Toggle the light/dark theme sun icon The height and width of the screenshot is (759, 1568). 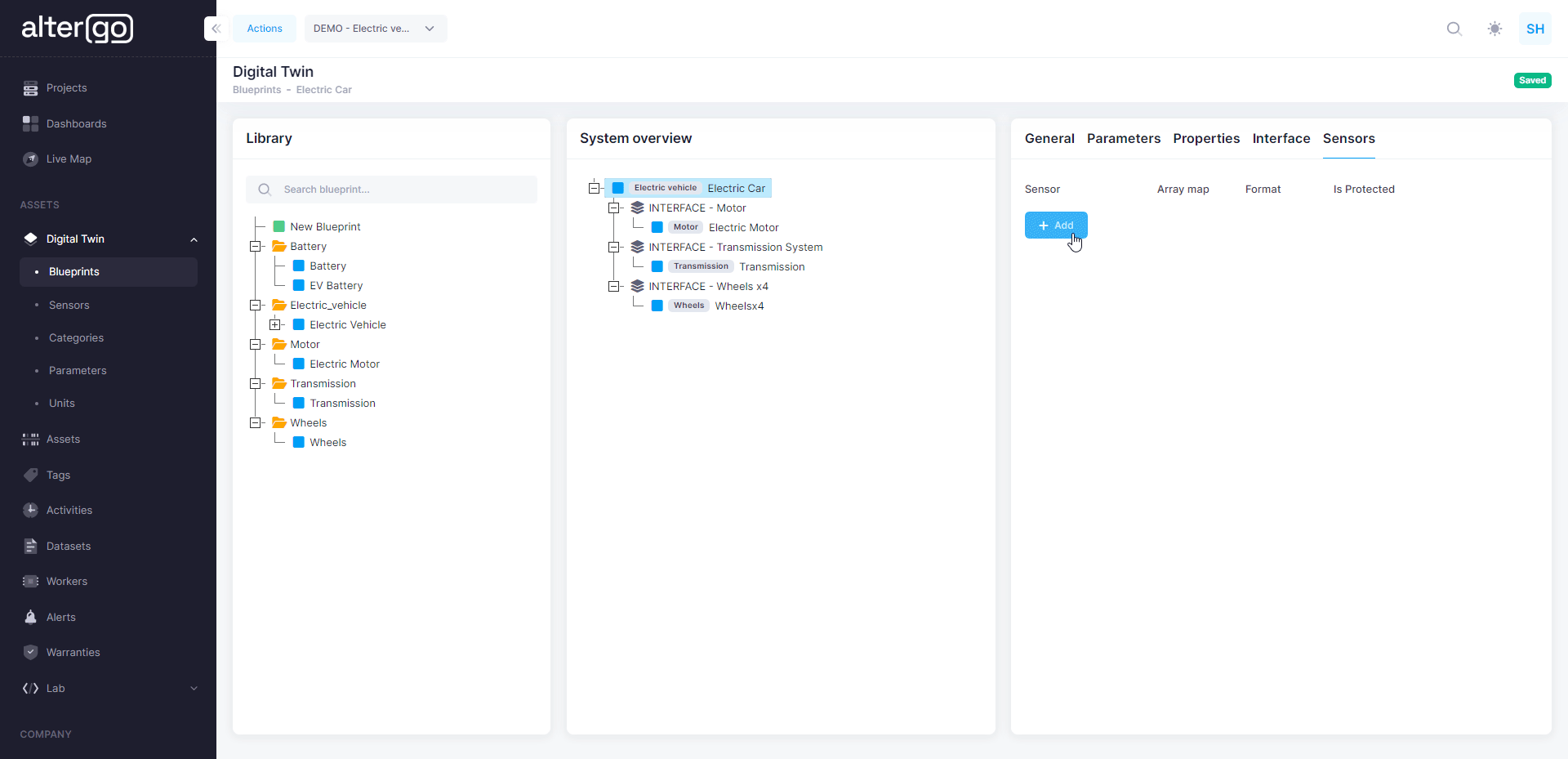[1494, 29]
